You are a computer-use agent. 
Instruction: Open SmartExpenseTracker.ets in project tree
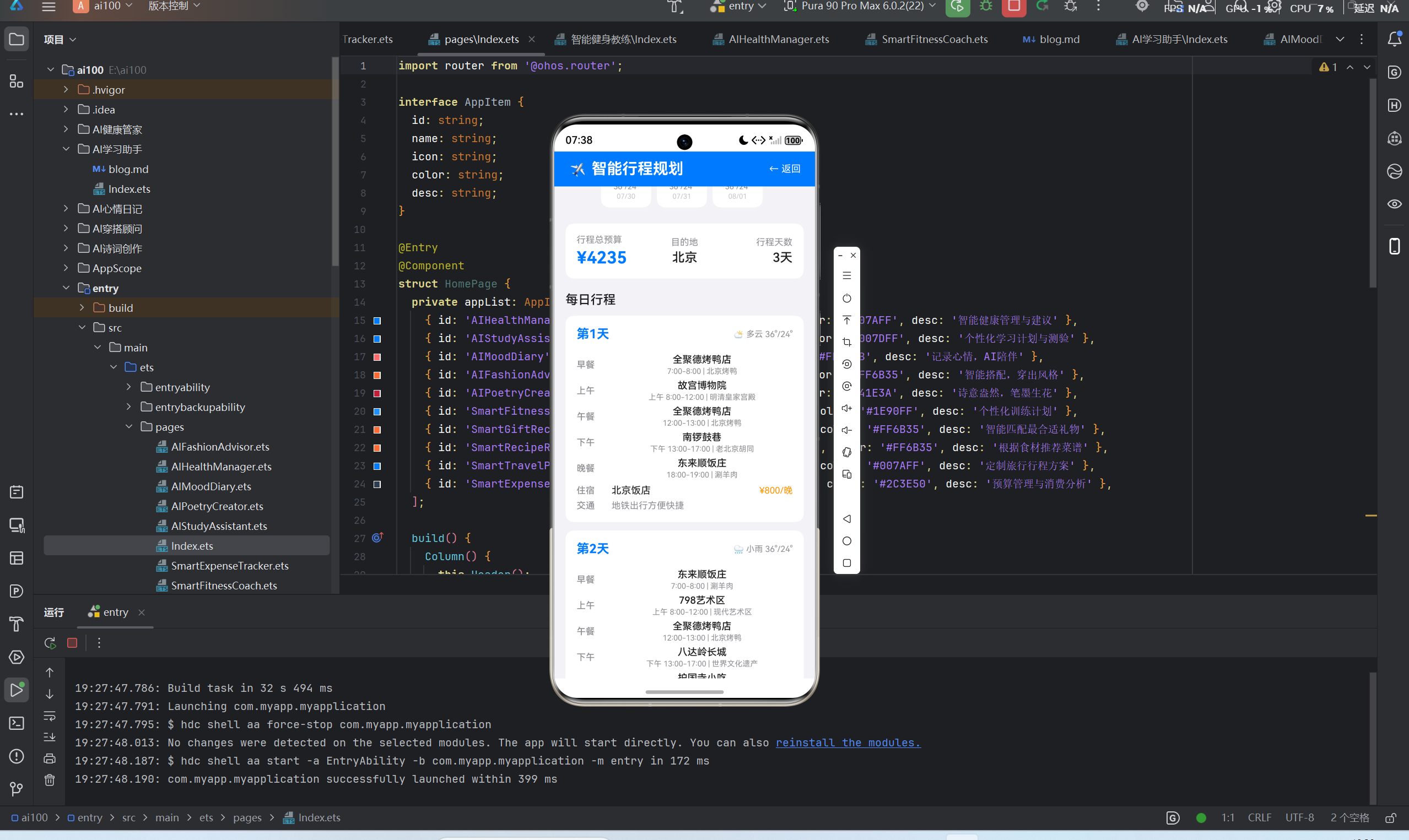point(229,566)
